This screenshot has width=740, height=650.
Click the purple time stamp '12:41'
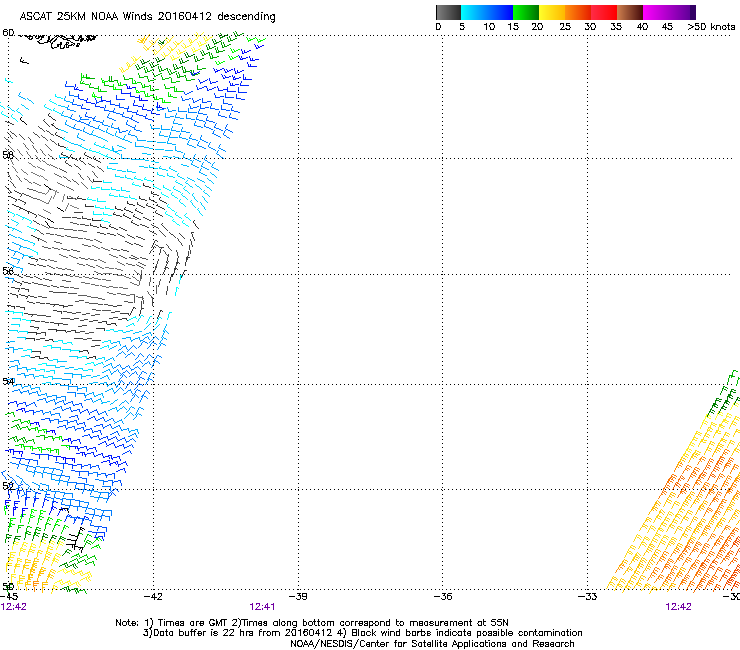tap(262, 607)
